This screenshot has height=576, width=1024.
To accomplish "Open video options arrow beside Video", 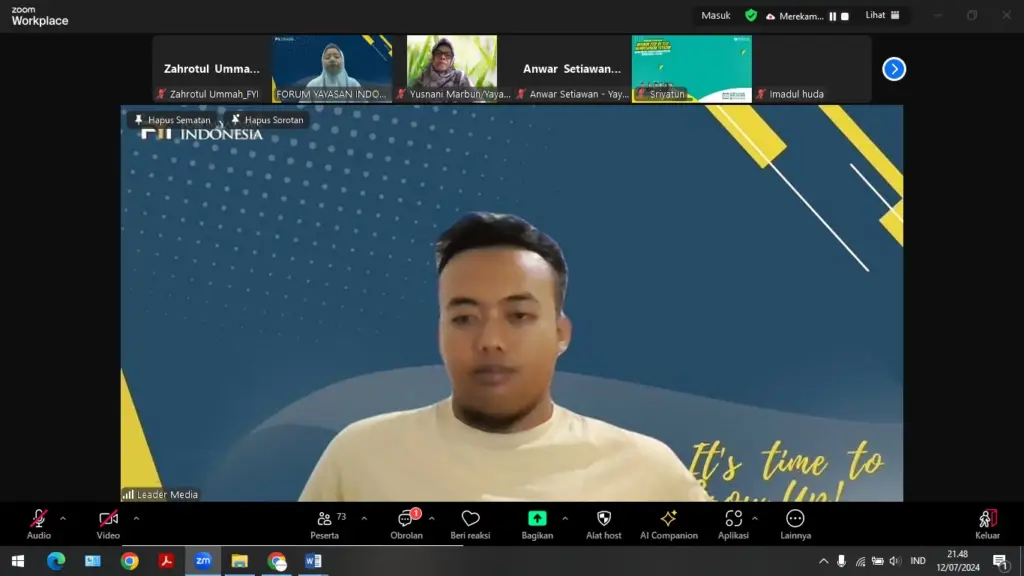I will pos(136,519).
